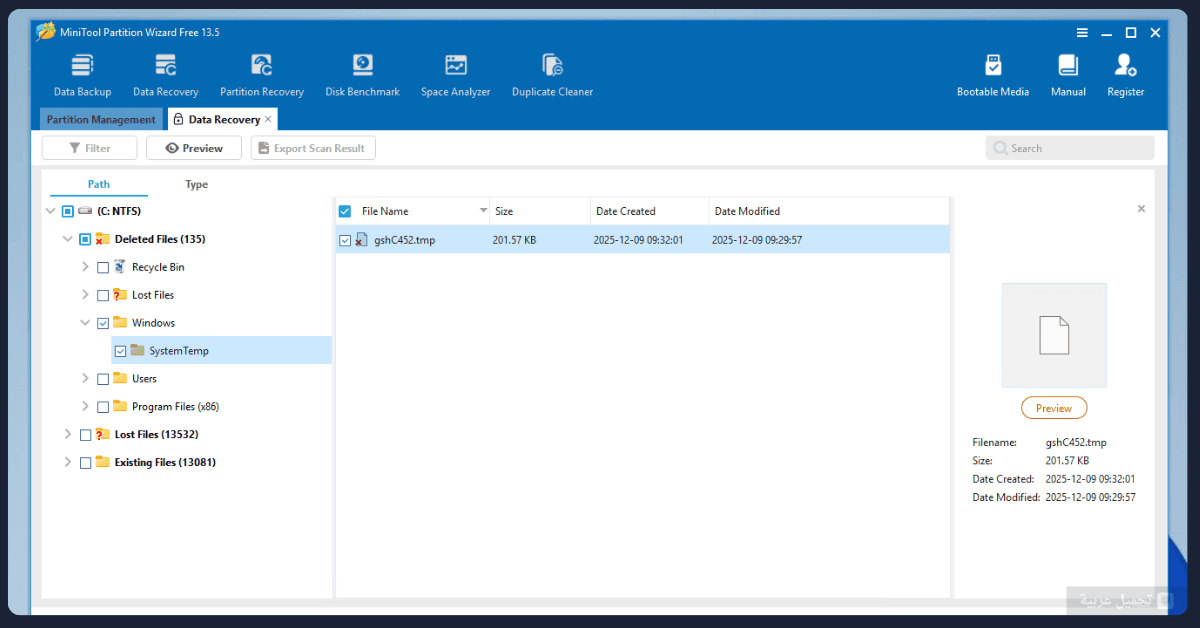The image size is (1200, 628).
Task: Toggle the C: NTFS drive checkbox
Action: pos(68,211)
